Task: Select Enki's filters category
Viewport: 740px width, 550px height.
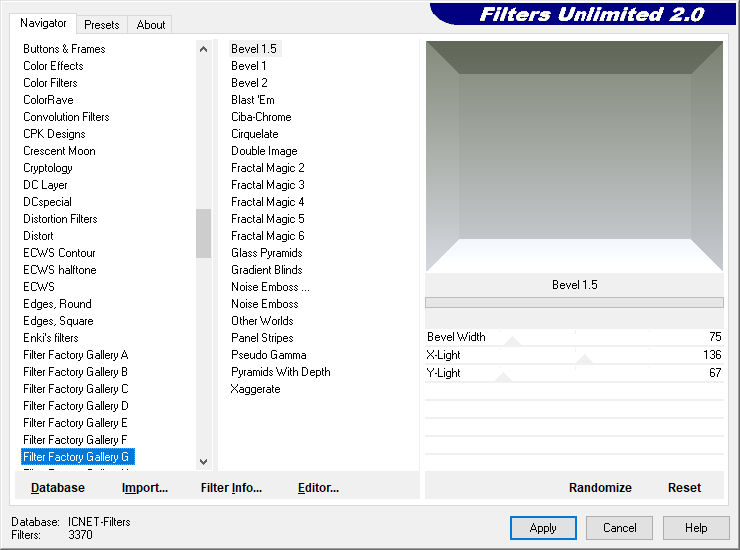Action: coord(51,338)
